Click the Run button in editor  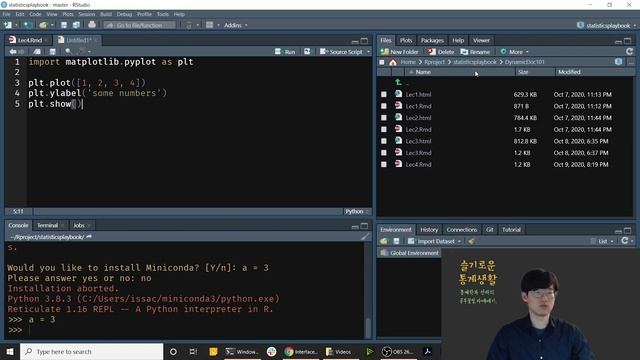[x=285, y=52]
